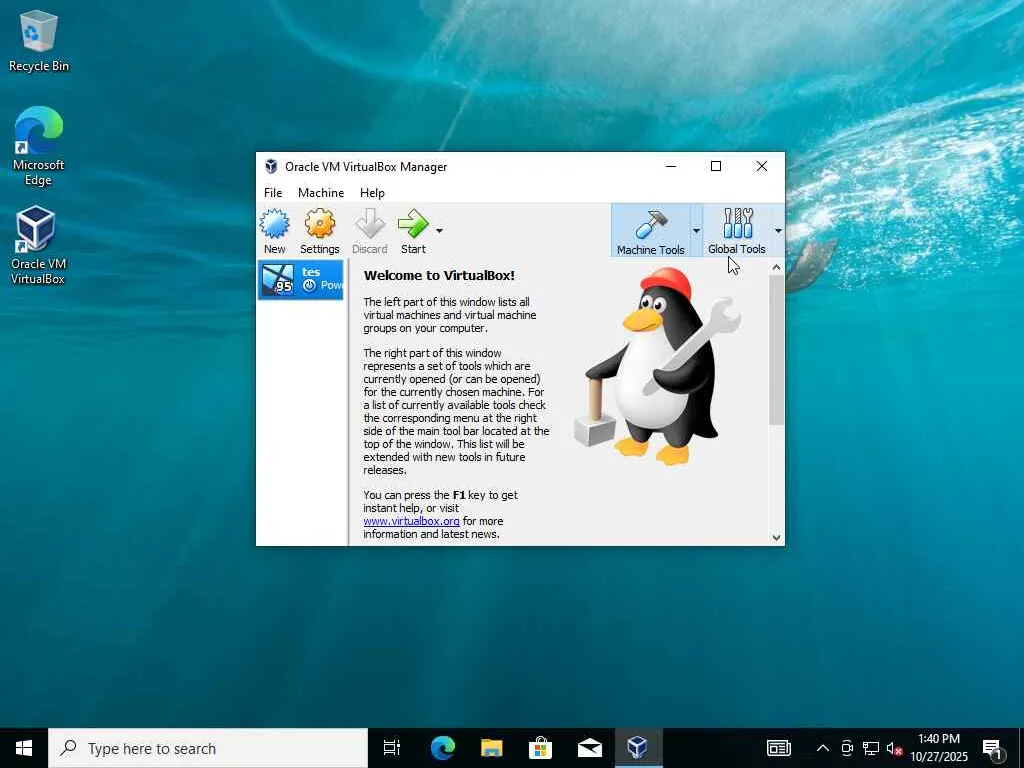Image resolution: width=1024 pixels, height=768 pixels.
Task: Open the Windows Start menu
Action: point(24,748)
